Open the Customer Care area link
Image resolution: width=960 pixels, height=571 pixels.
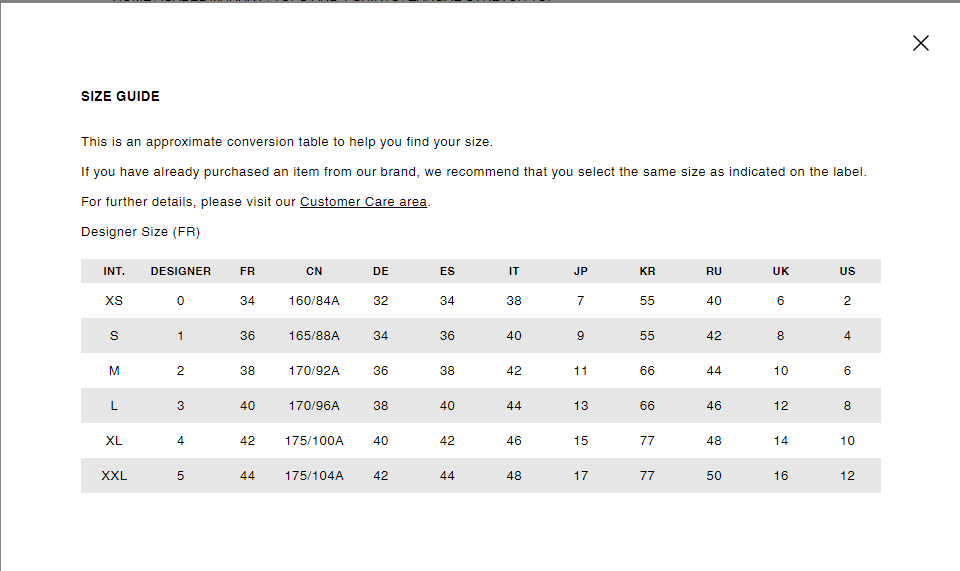[x=363, y=202]
